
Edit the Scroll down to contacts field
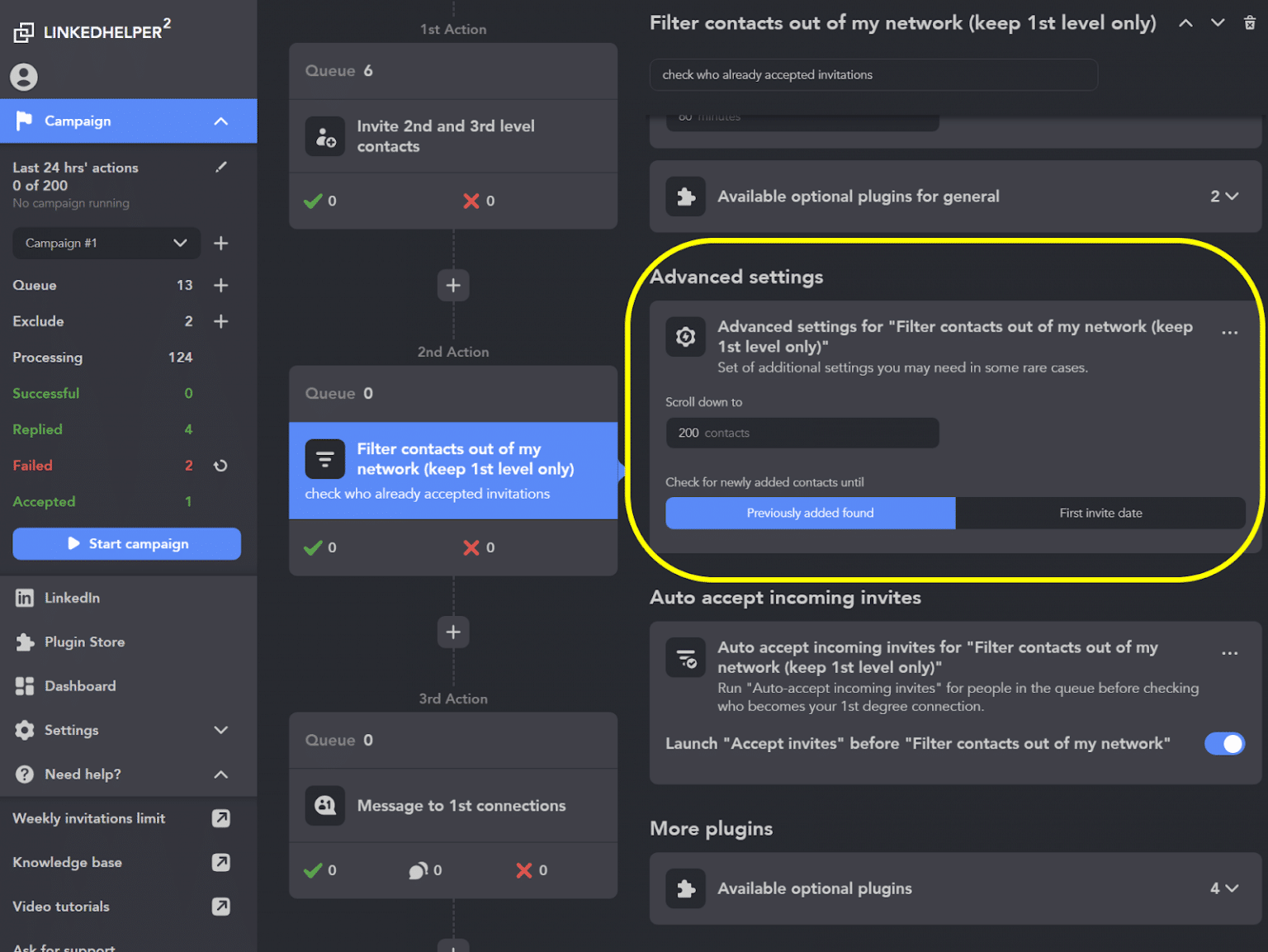[802, 433]
